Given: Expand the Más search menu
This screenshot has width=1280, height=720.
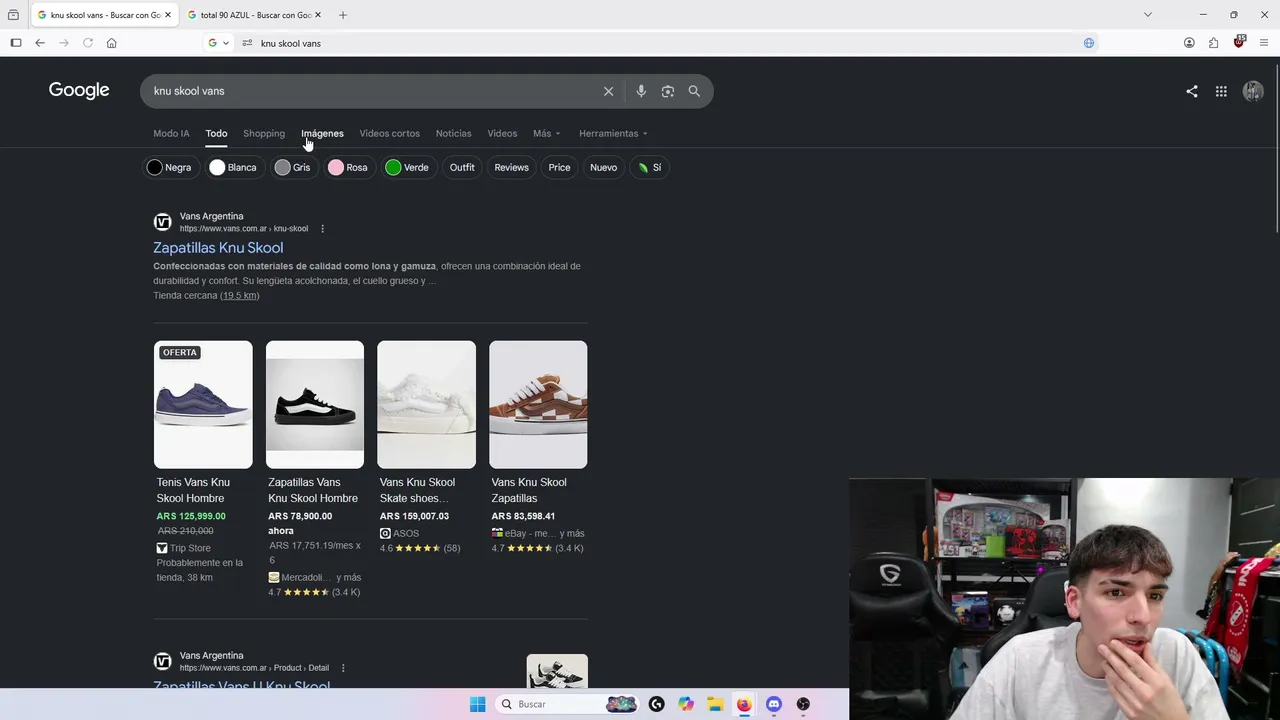Looking at the screenshot, I should tap(547, 133).
